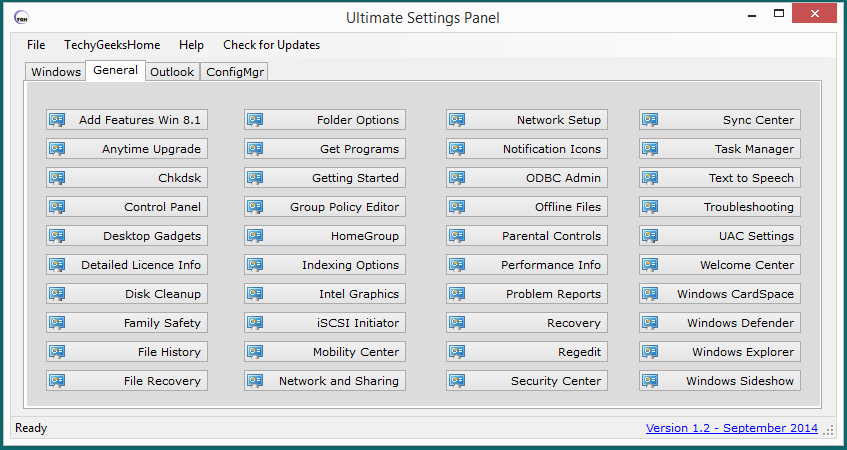Launch ODBC Admin
Viewport: 847px width, 450px height.
(x=527, y=178)
